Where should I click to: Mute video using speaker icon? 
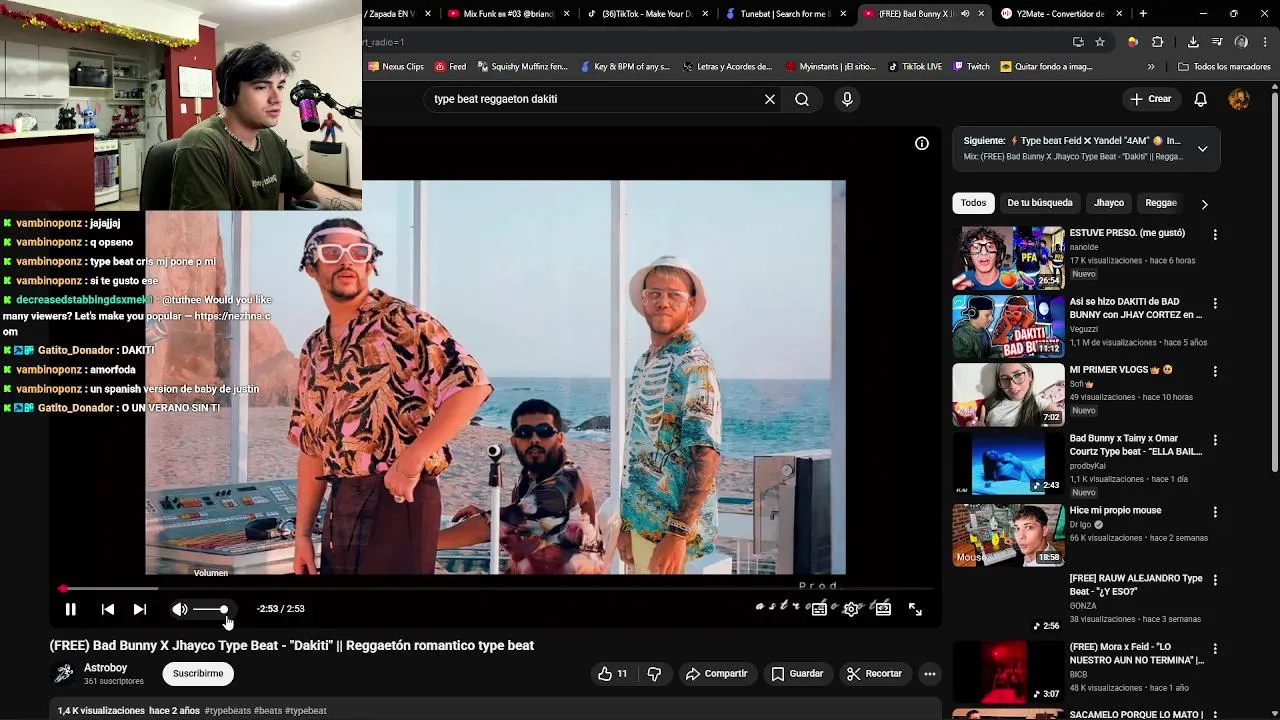tap(180, 609)
